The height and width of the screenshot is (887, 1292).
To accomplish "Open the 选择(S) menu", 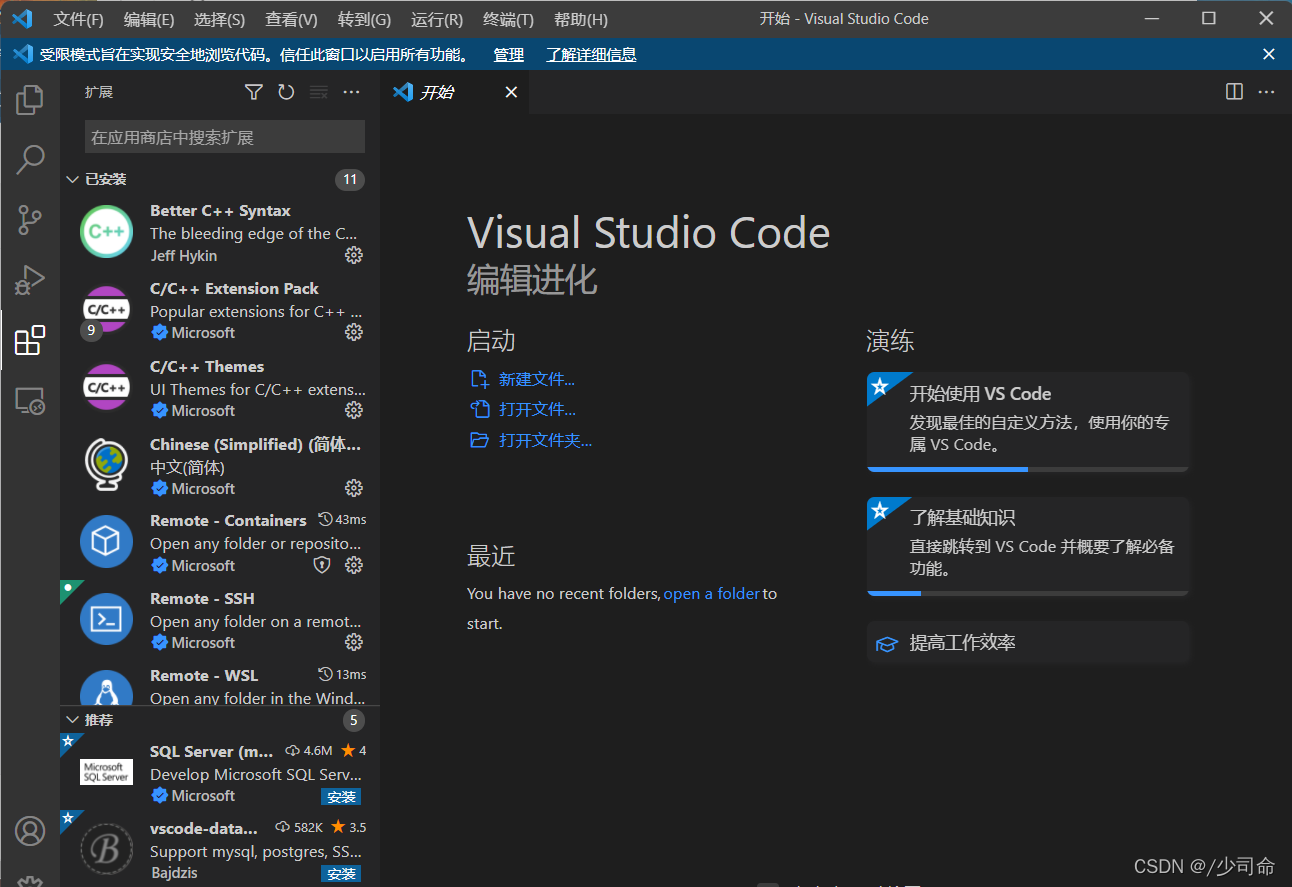I will pyautogui.click(x=219, y=19).
